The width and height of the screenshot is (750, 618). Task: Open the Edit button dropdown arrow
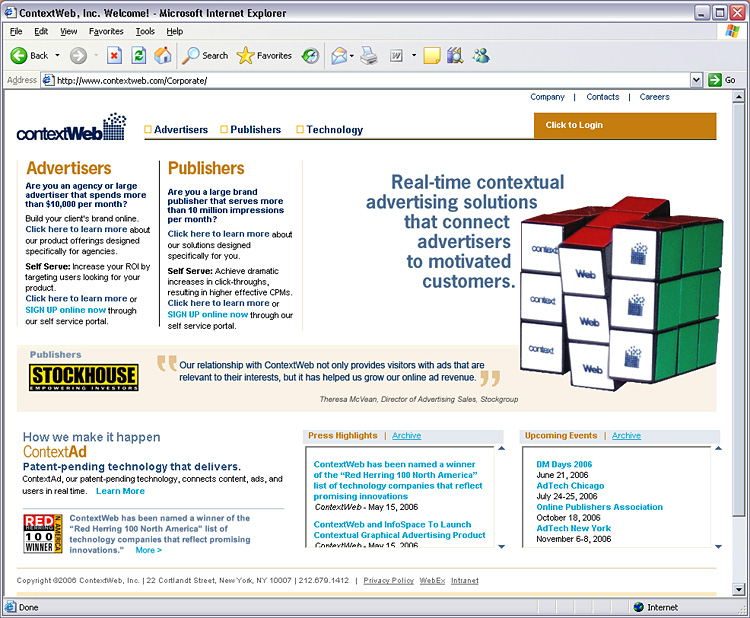coord(414,55)
